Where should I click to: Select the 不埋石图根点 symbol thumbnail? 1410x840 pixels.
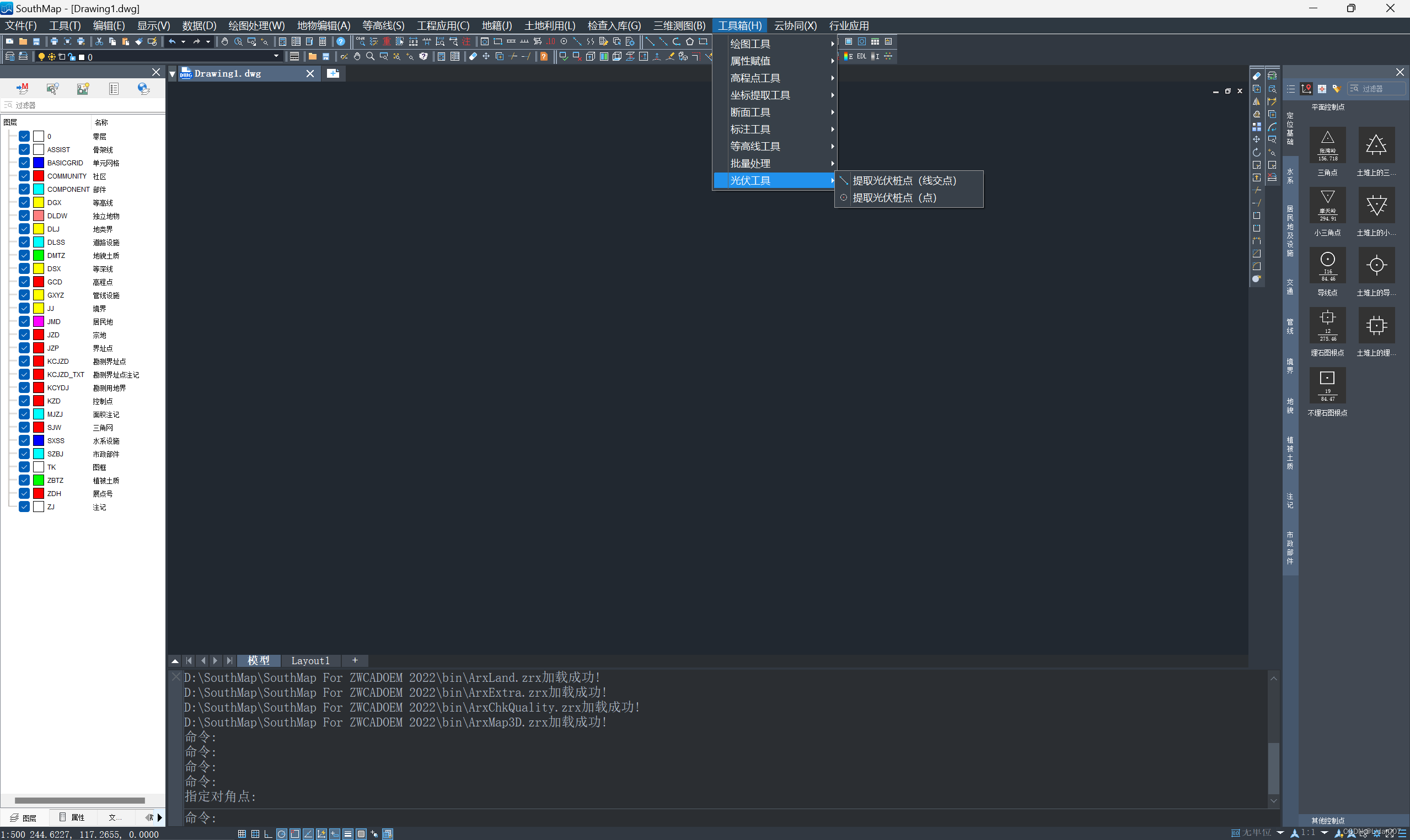(x=1327, y=385)
